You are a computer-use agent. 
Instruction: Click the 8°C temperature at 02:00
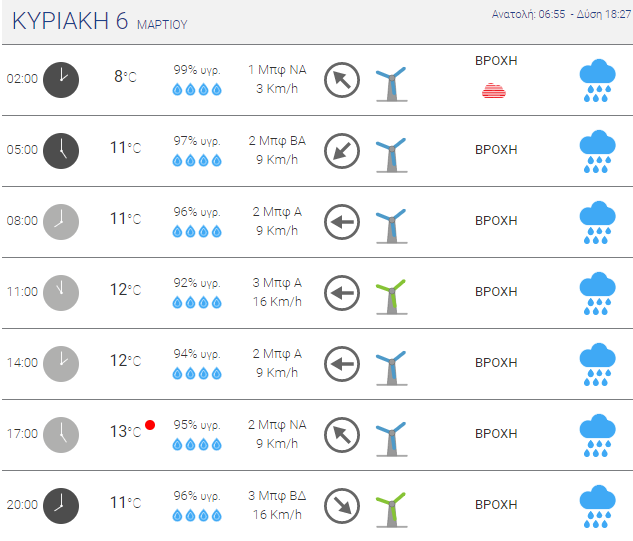126,76
